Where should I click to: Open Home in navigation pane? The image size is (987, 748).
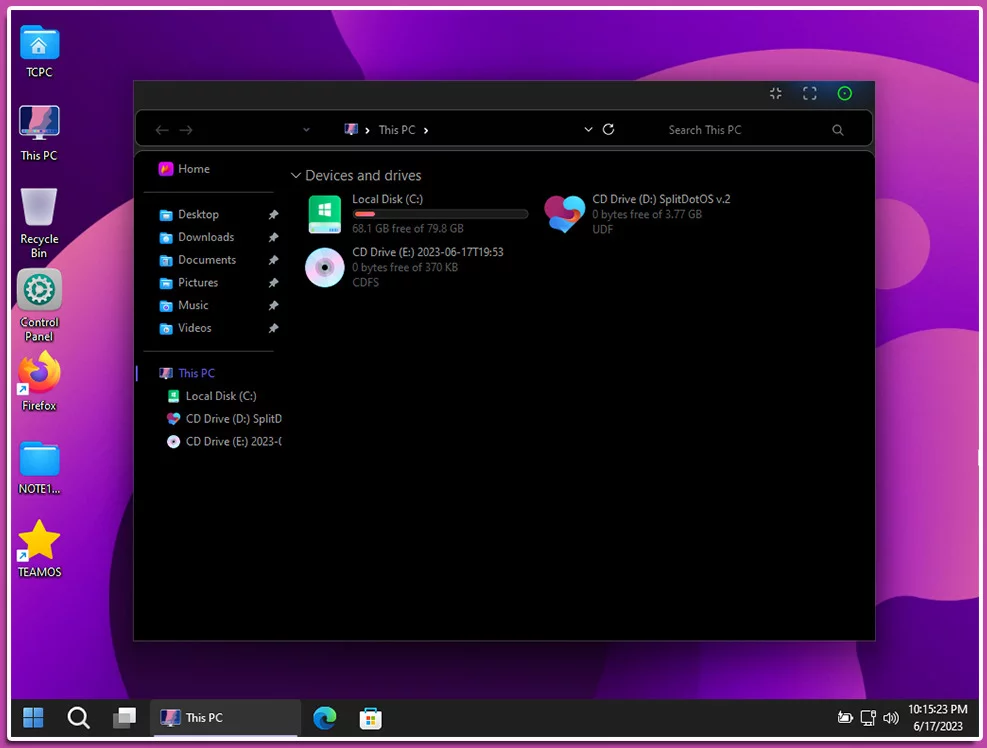184,169
